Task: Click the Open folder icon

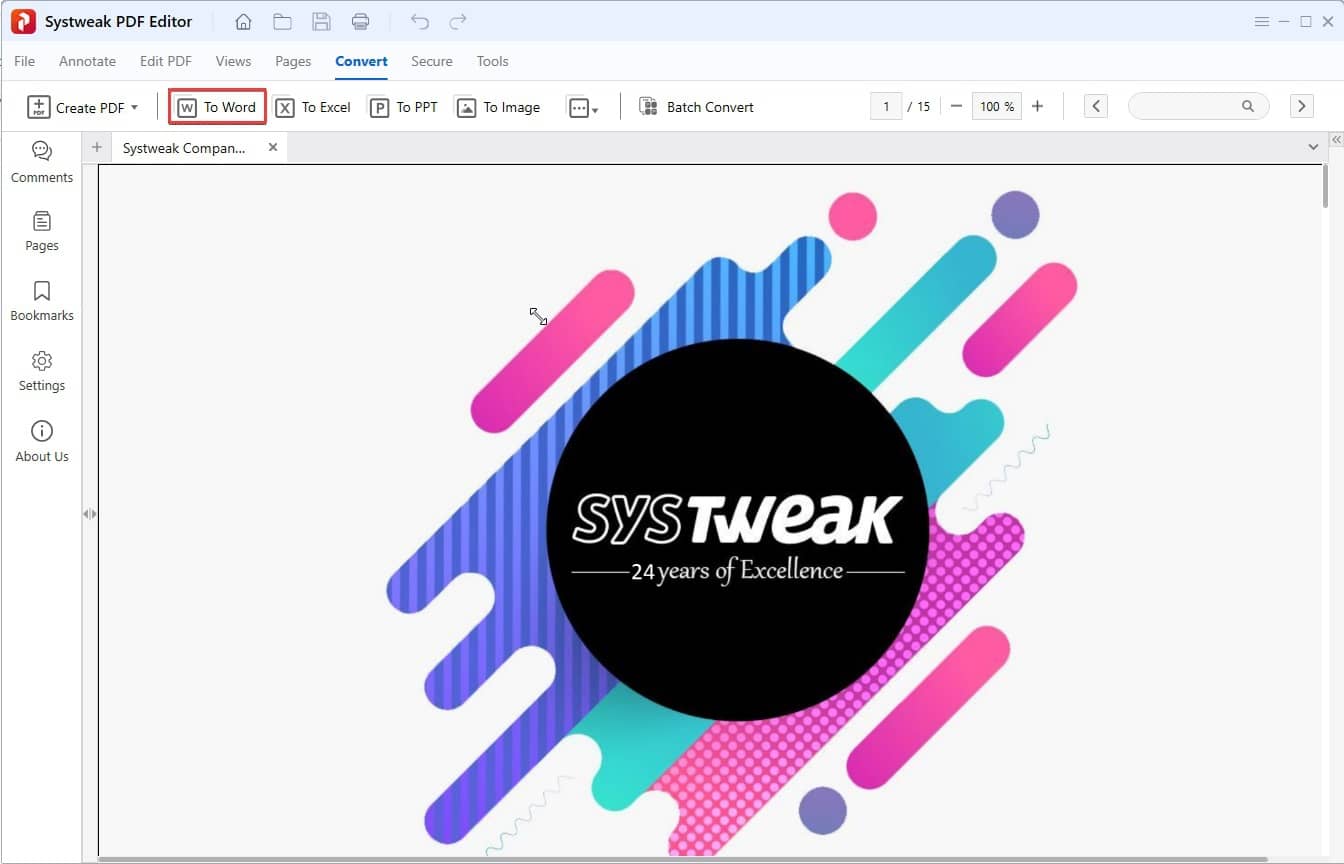Action: click(x=282, y=21)
